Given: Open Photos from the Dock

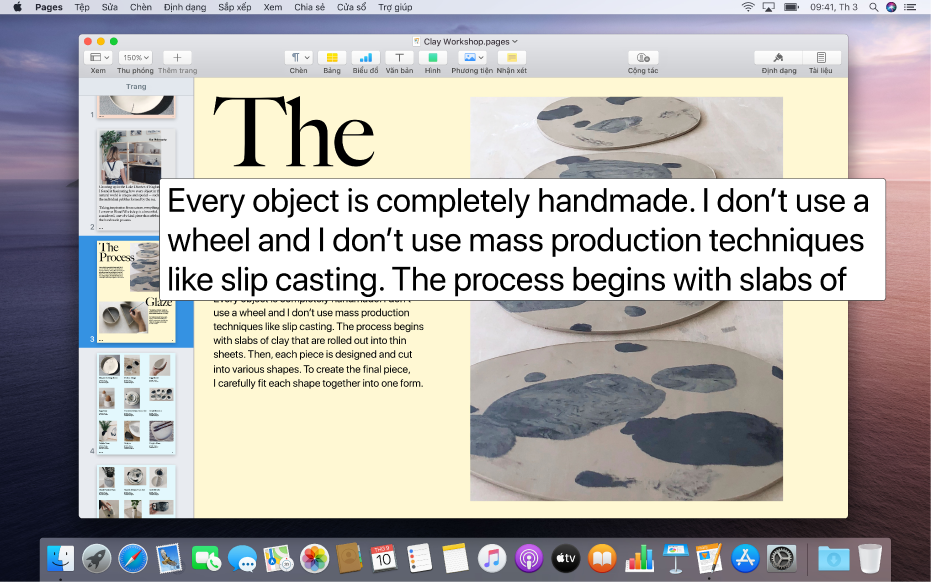Looking at the screenshot, I should tap(316, 561).
